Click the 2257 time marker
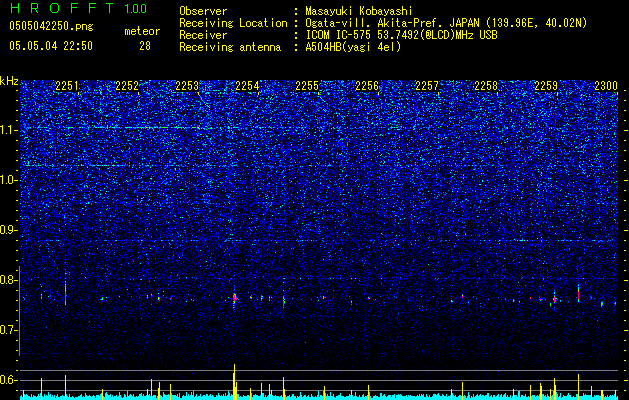629x400 pixels. point(427,86)
